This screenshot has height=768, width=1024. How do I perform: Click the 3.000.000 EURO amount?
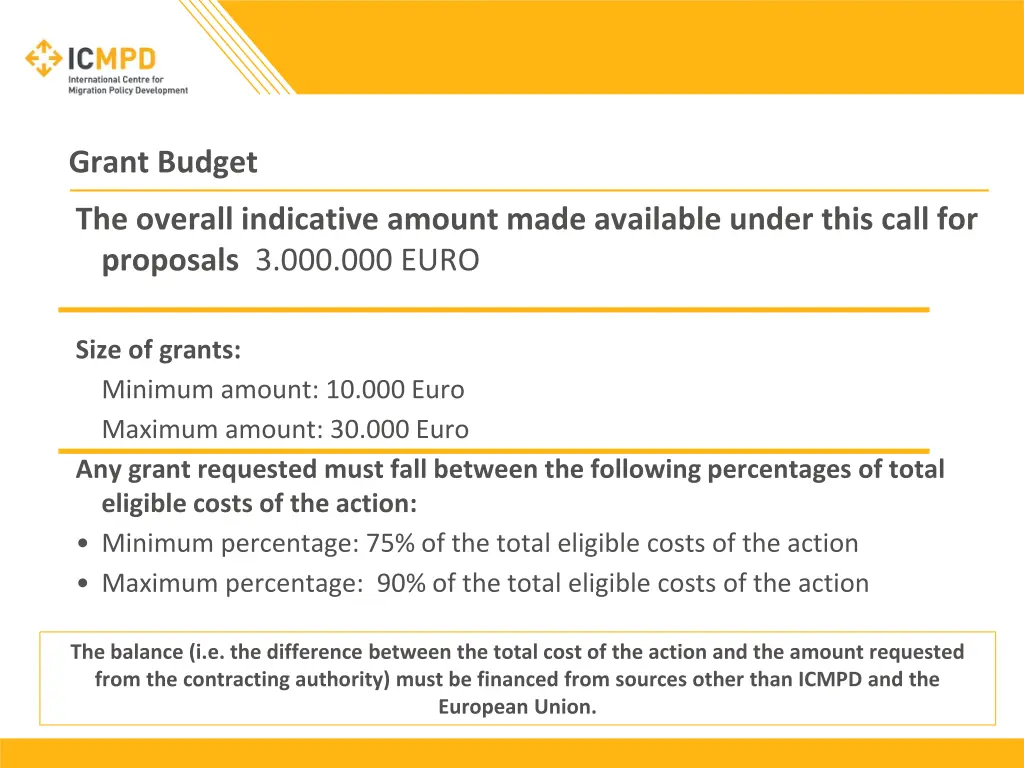pos(367,261)
